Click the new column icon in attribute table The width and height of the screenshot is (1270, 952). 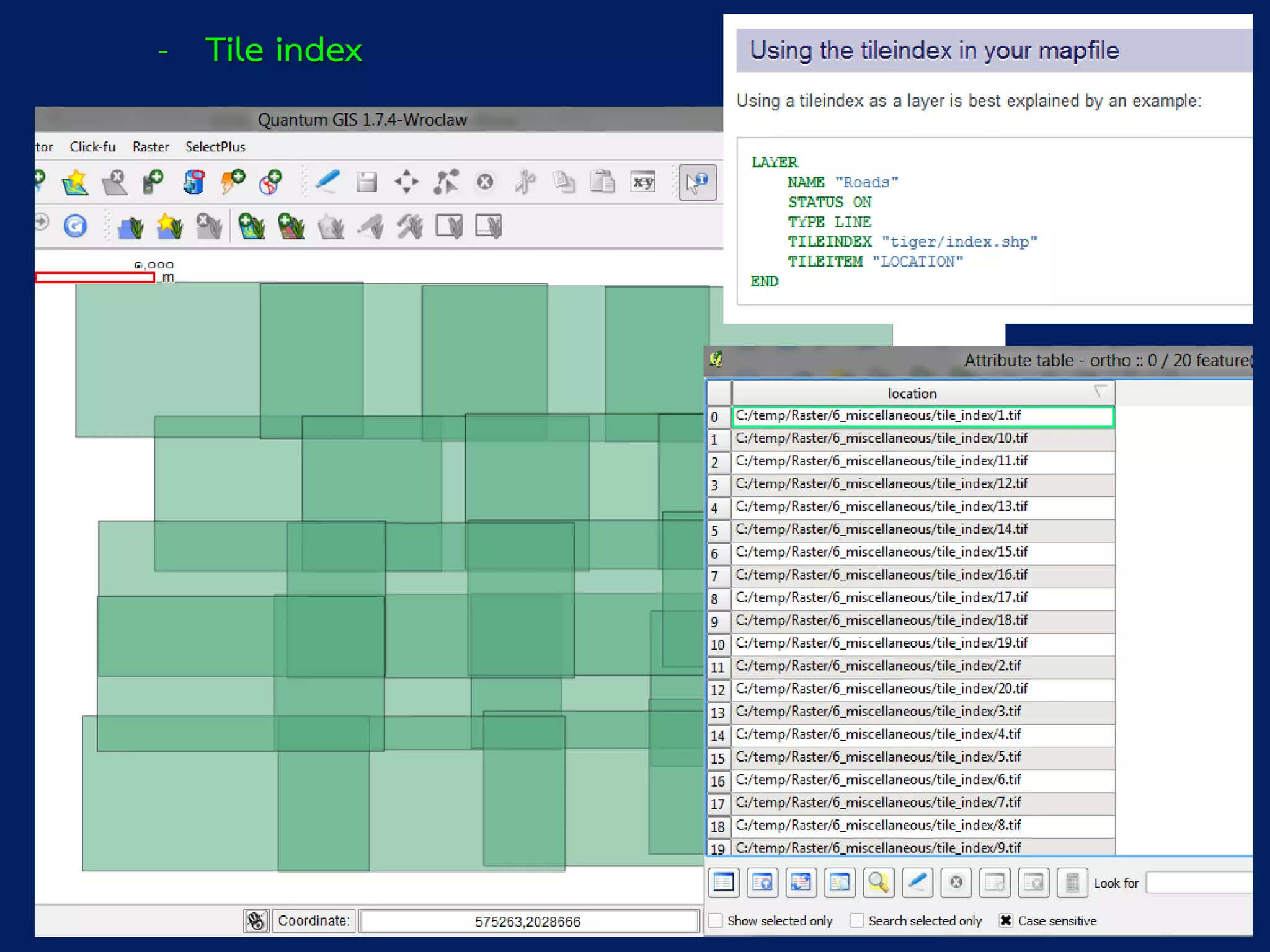click(x=995, y=883)
